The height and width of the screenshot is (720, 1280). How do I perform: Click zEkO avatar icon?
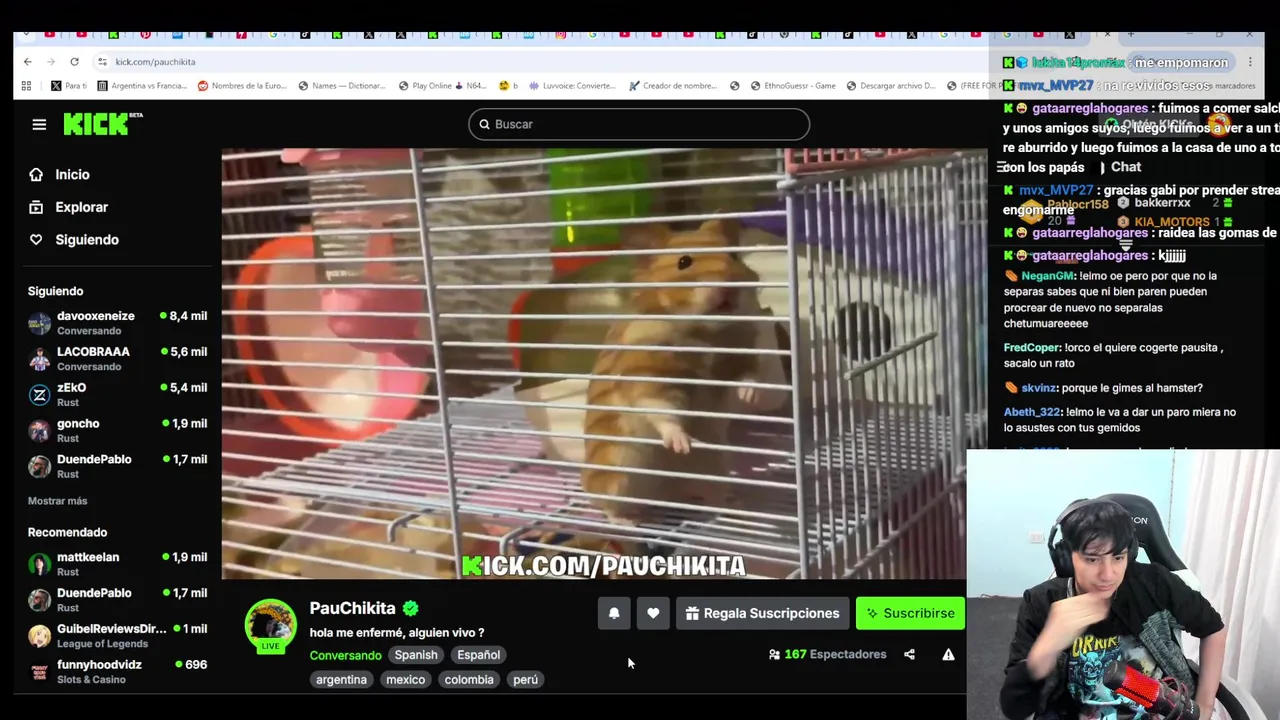(39, 395)
